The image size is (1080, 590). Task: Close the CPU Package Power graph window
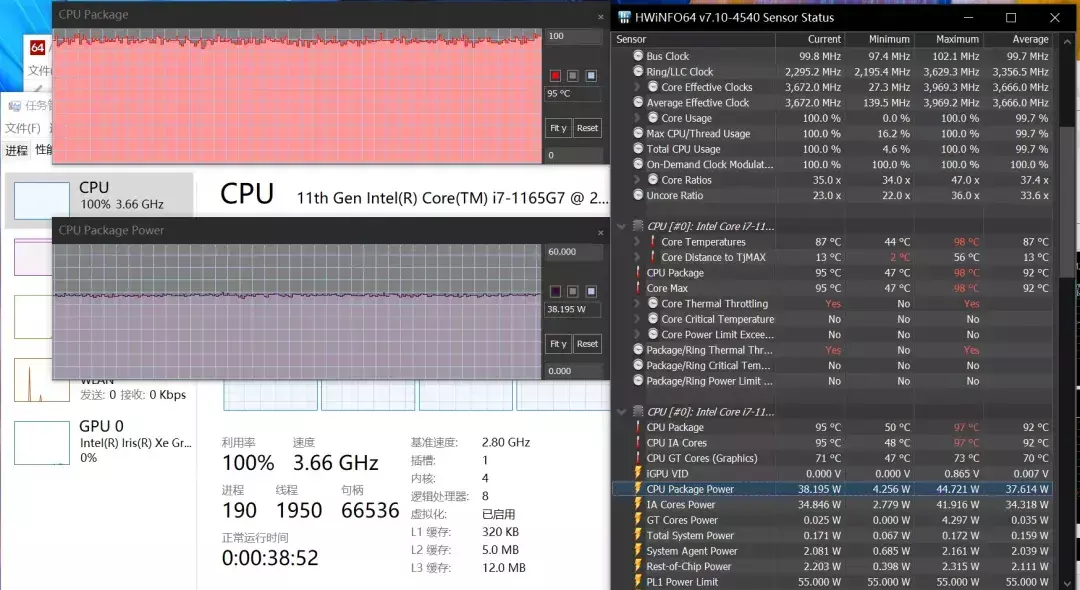coord(601,233)
